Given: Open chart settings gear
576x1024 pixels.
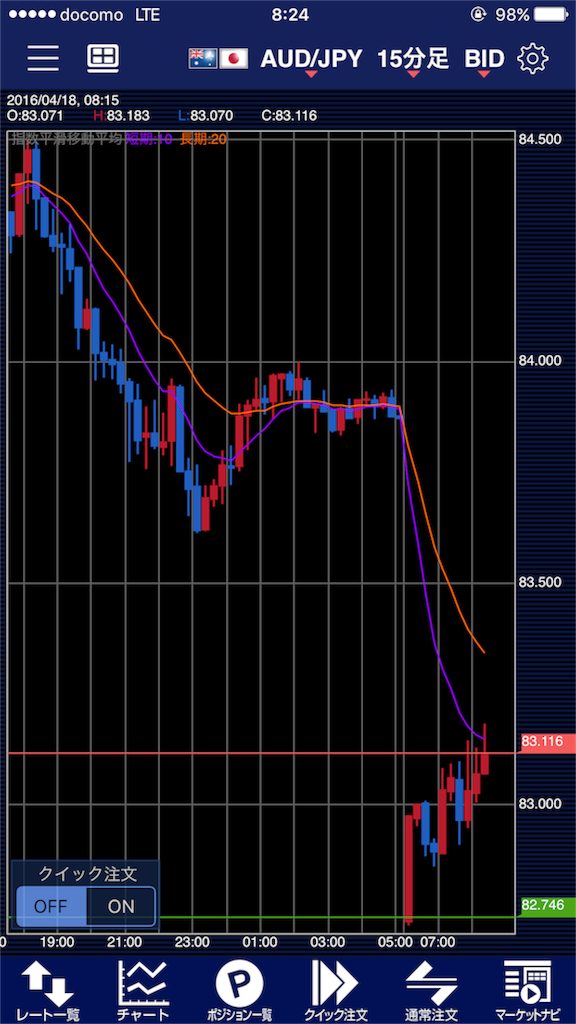Looking at the screenshot, I should pos(532,59).
